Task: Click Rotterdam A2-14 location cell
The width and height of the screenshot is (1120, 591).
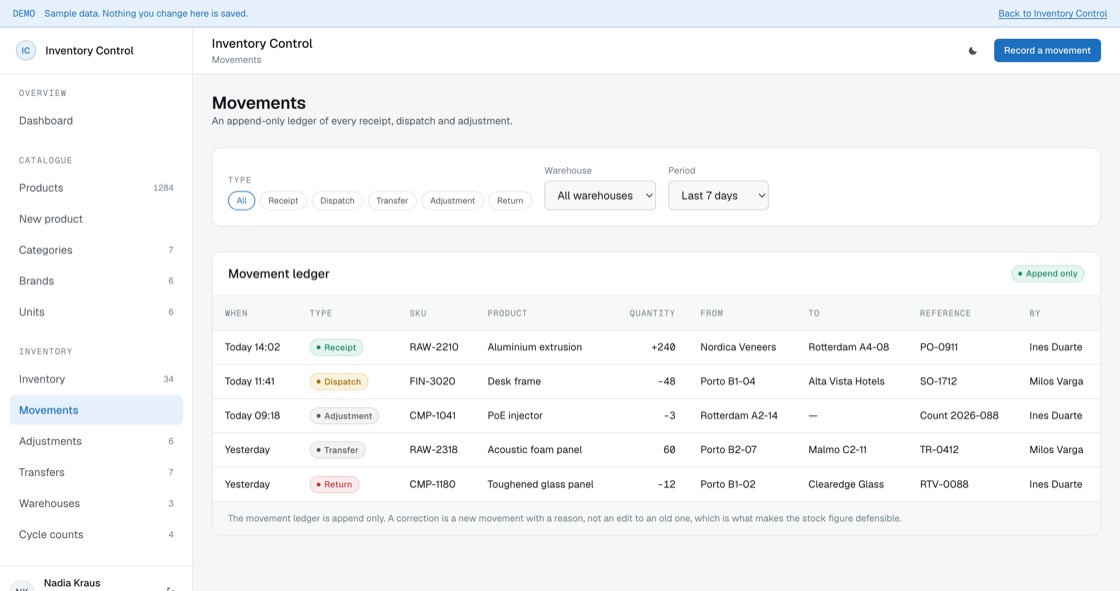Action: click(x=739, y=416)
